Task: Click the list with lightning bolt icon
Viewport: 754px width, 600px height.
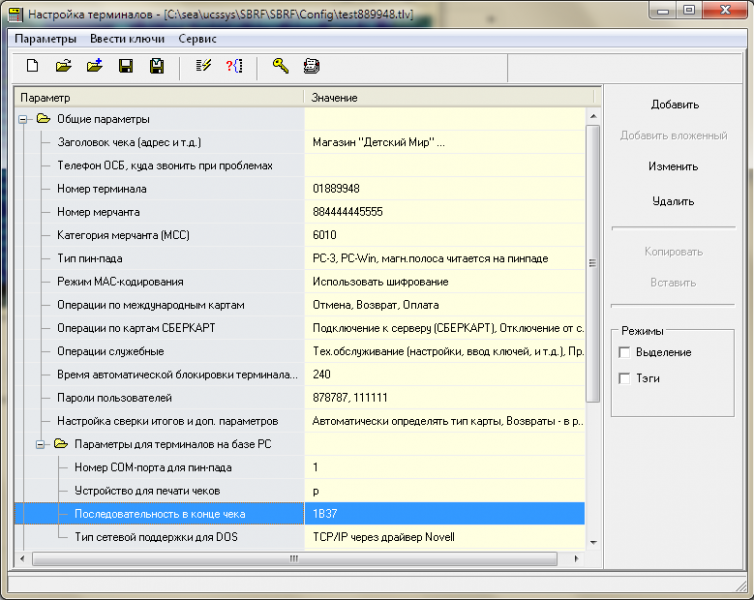Action: (203, 67)
